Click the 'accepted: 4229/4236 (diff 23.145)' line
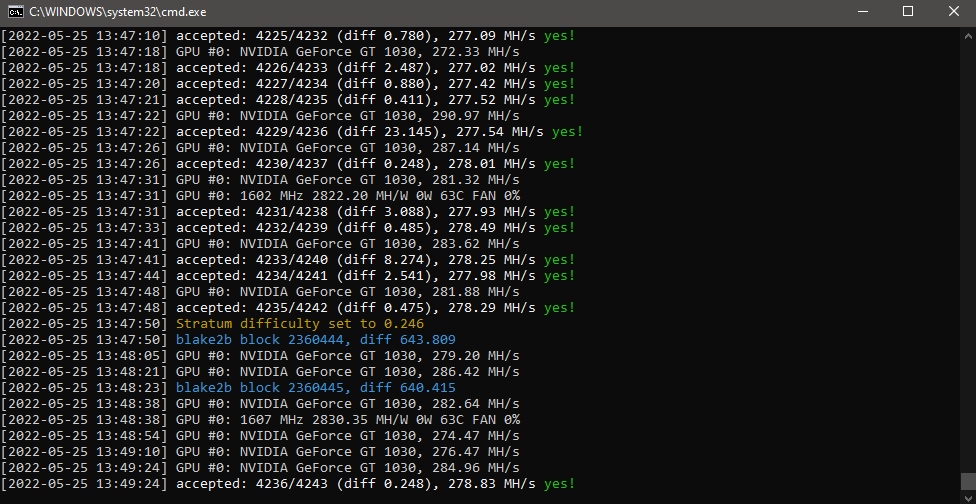This screenshot has height=504, width=976. (292, 132)
